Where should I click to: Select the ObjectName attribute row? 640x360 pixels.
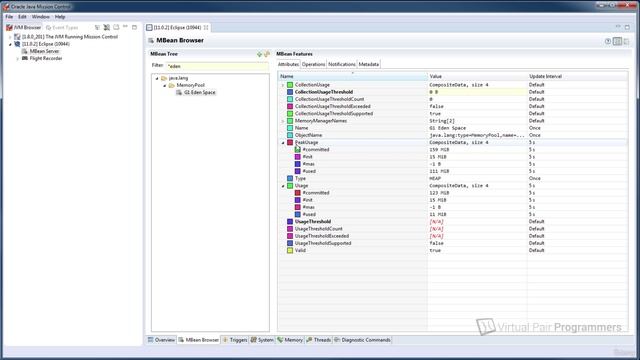453,135
